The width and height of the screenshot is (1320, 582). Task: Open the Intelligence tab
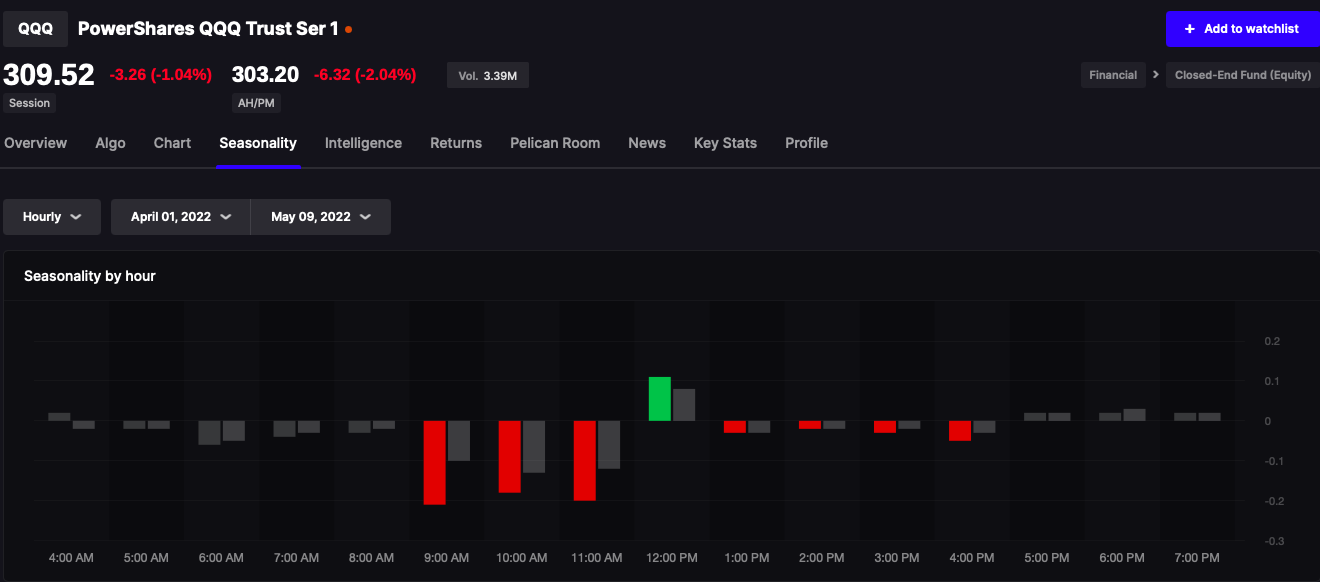tap(363, 143)
